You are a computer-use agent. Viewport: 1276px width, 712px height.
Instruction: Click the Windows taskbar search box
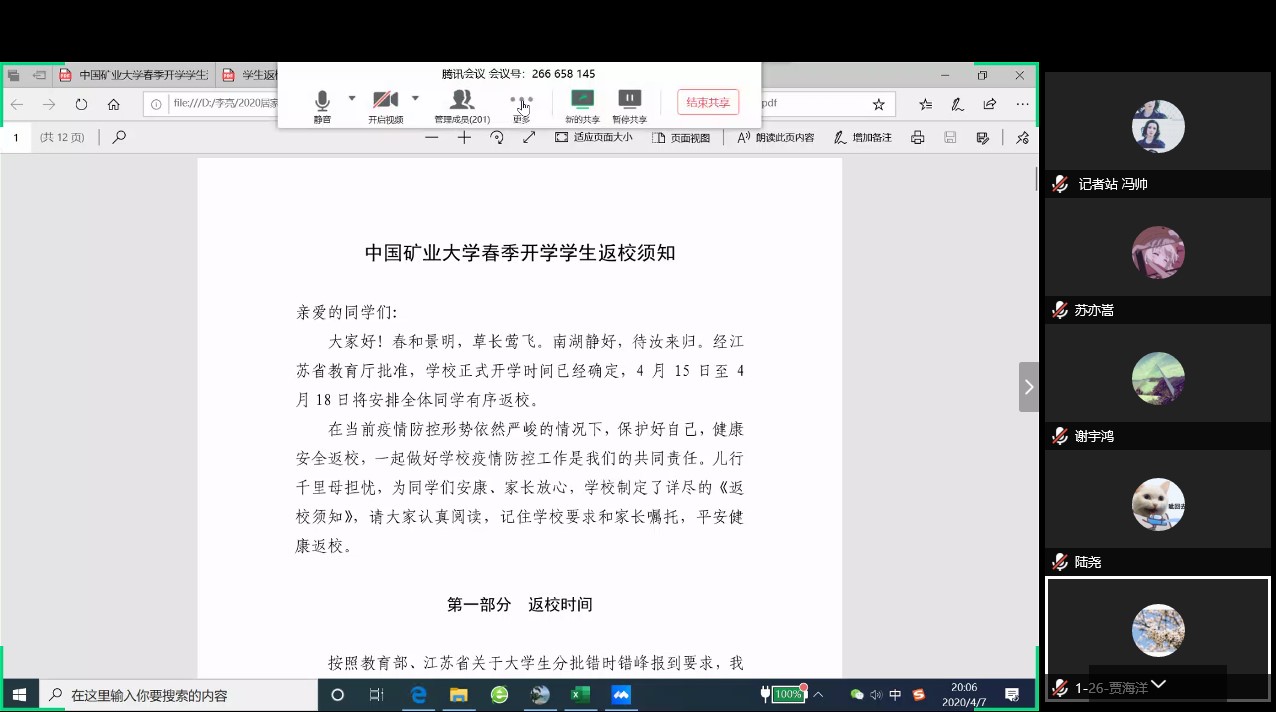180,695
